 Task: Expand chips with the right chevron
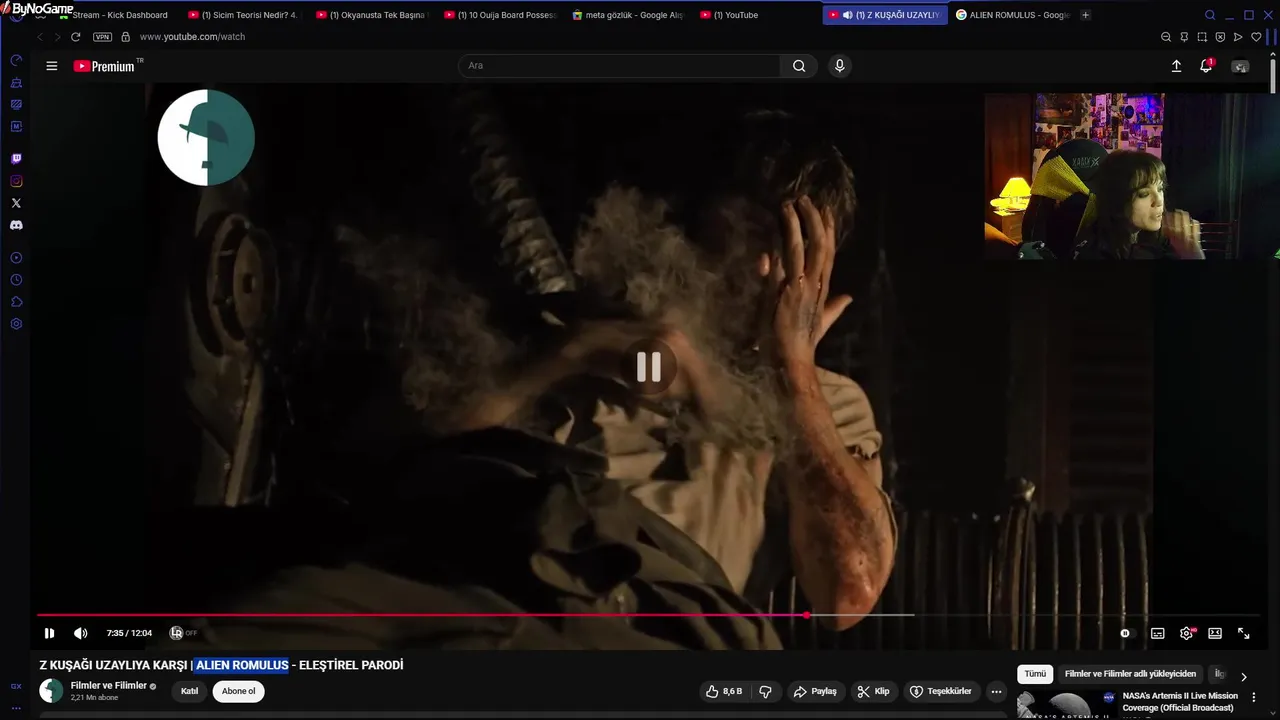pos(1244,677)
